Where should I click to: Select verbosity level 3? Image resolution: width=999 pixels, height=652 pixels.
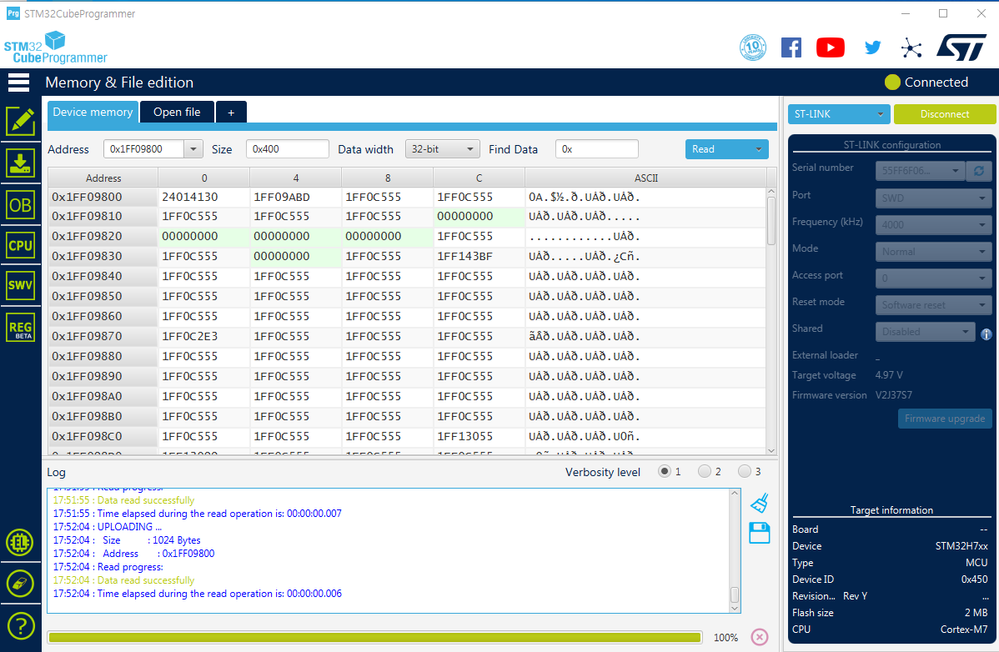click(744, 472)
